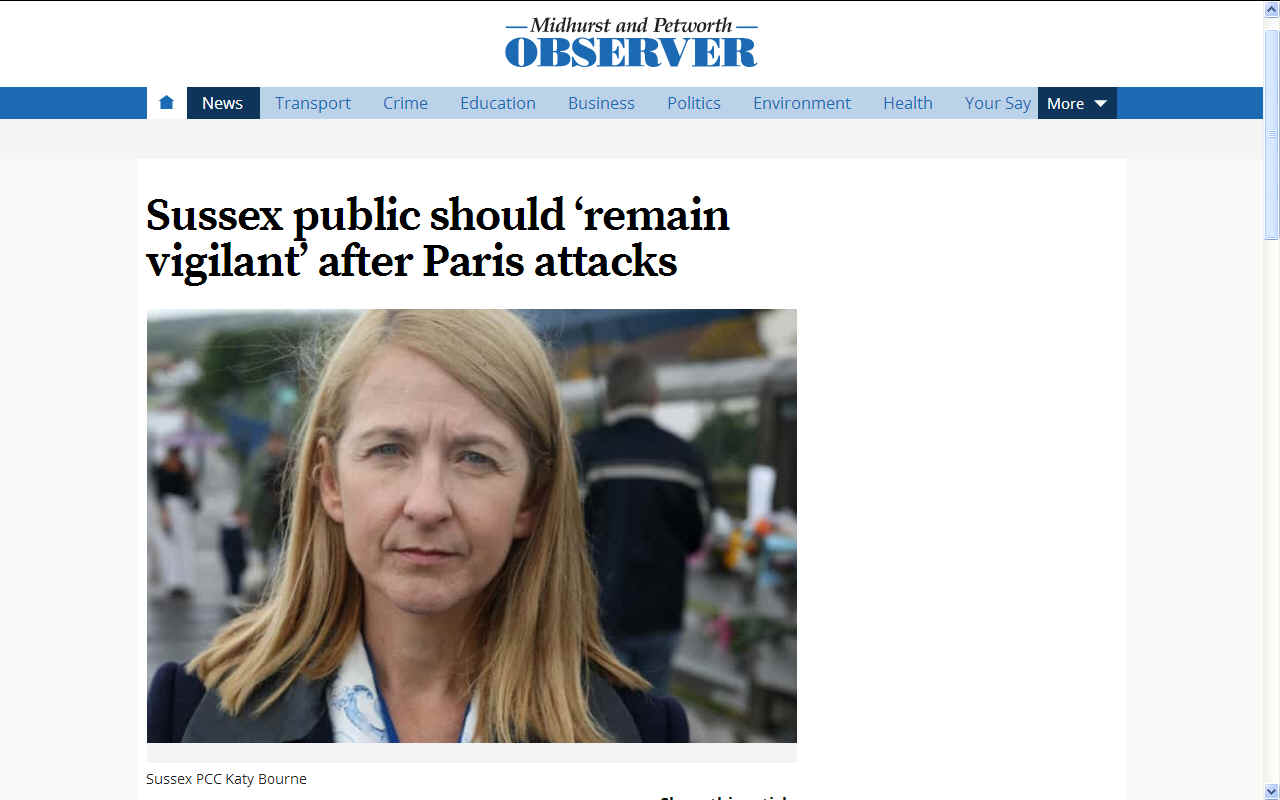Open the Business section
1280x800 pixels.
(601, 103)
